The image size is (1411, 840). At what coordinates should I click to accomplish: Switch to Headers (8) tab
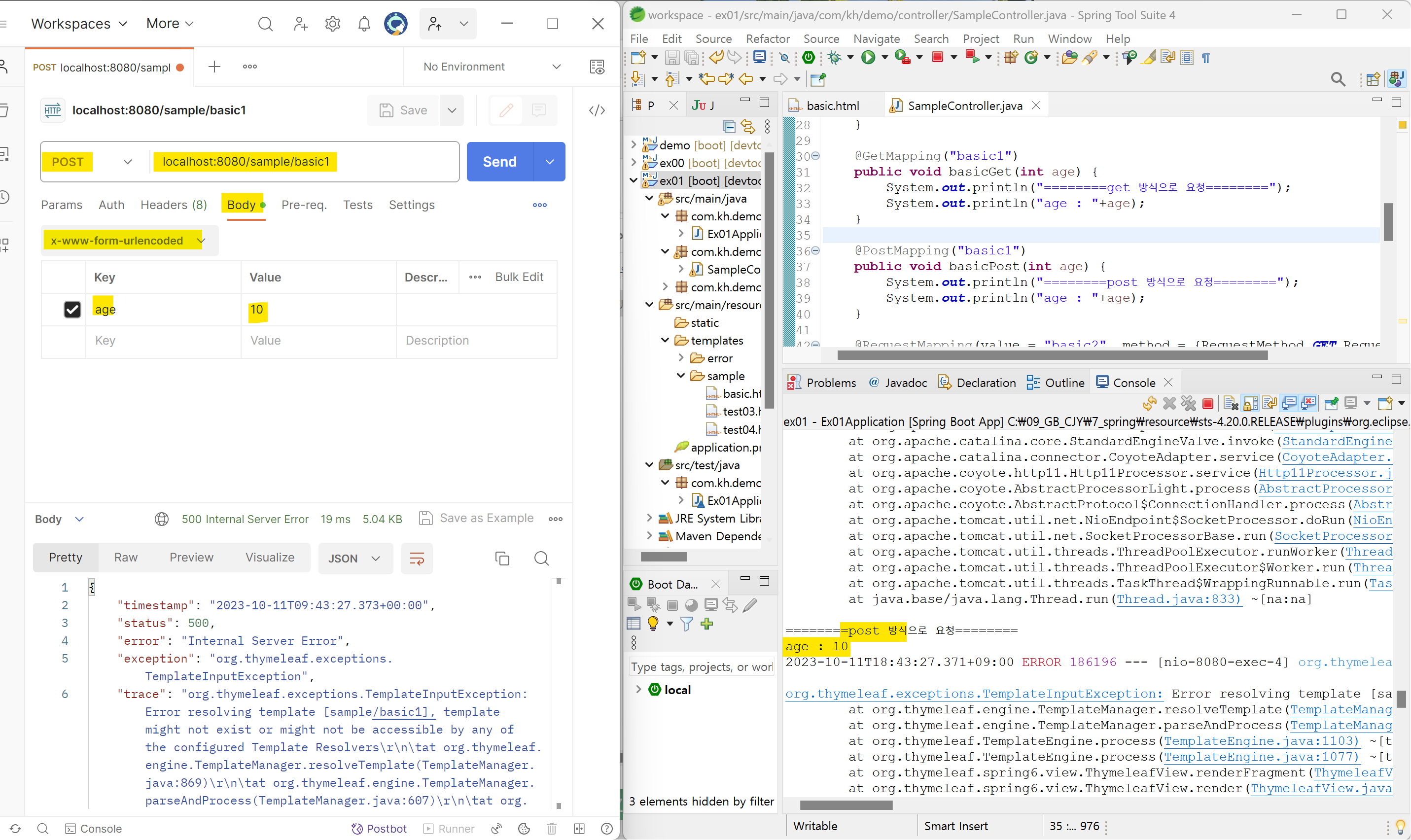[x=173, y=205]
